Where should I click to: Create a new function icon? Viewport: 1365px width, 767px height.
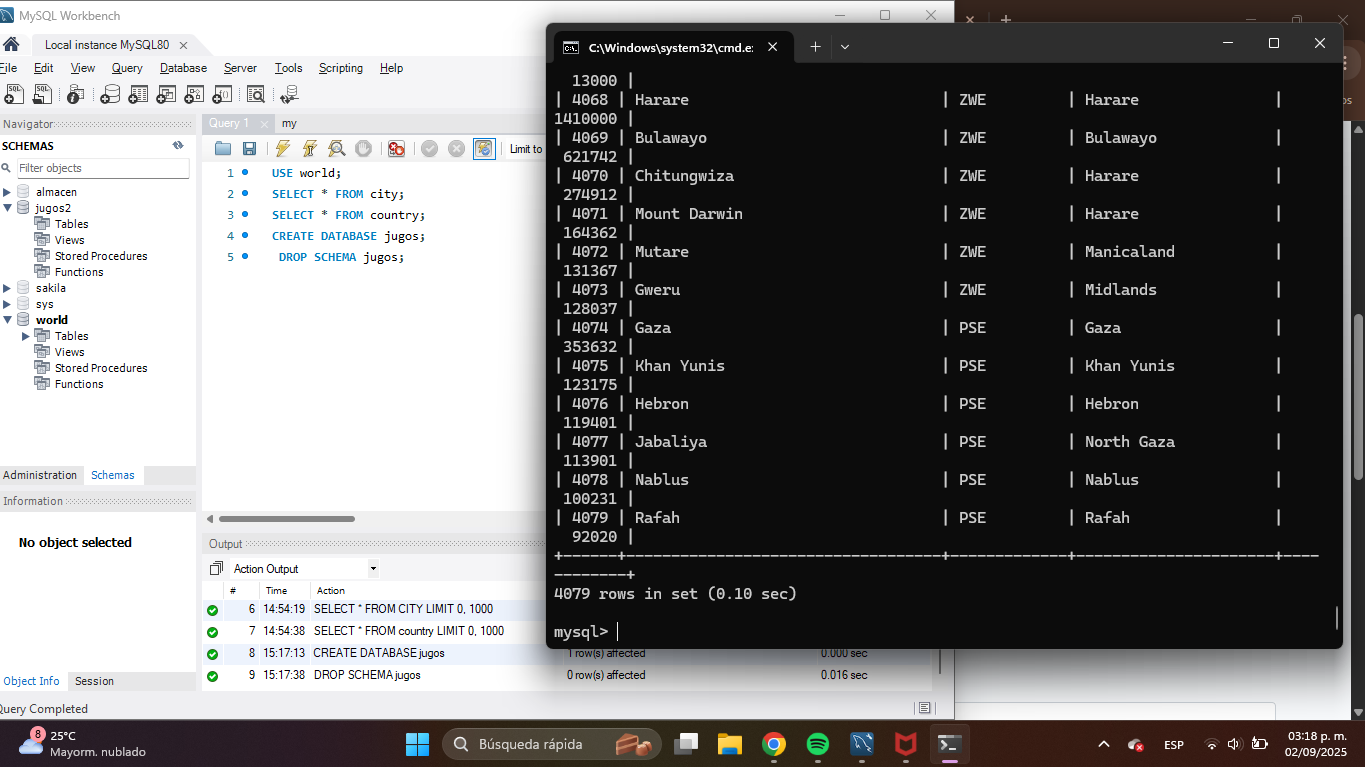click(x=222, y=94)
